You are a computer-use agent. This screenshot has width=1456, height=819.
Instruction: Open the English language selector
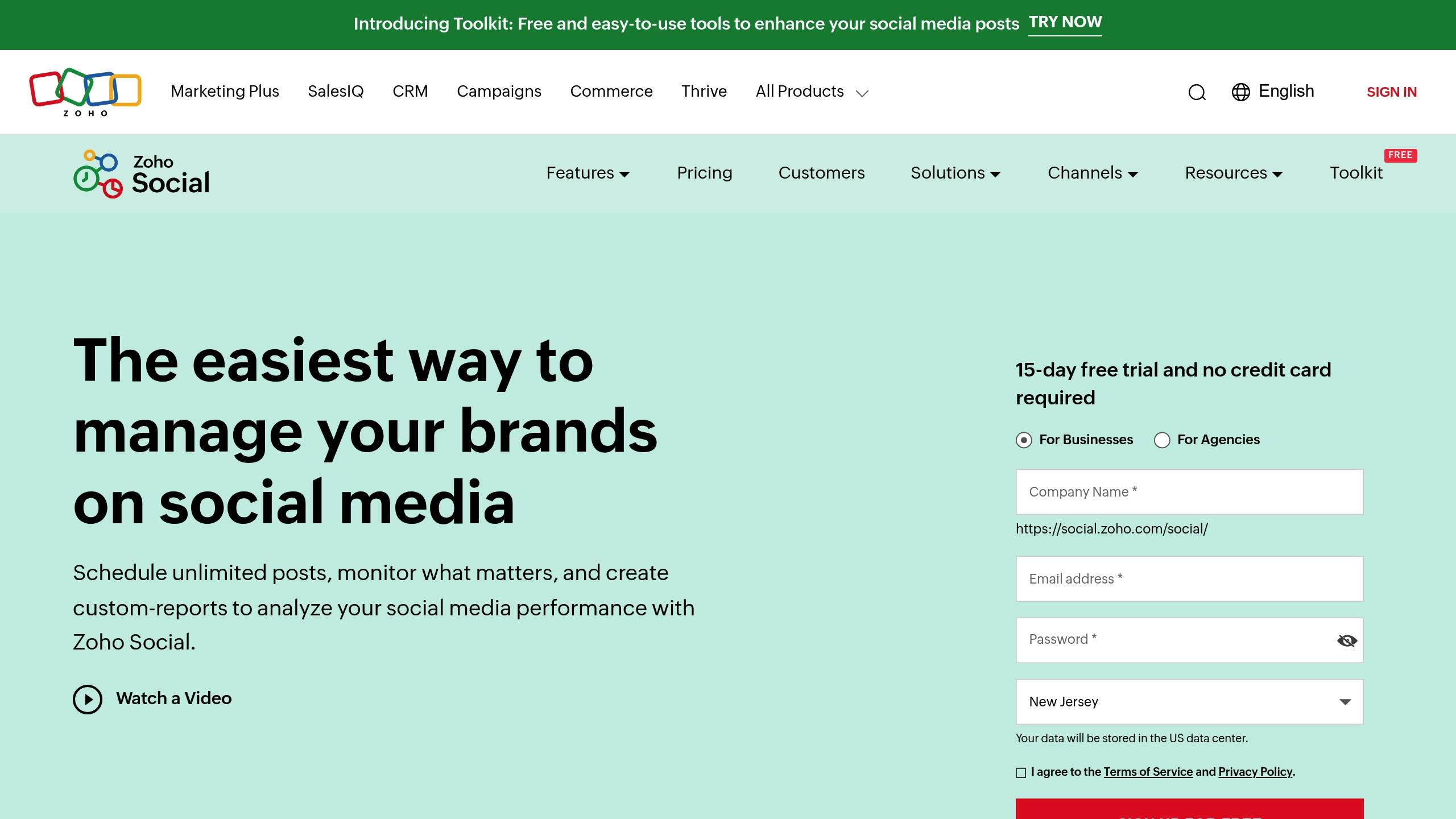1286,91
